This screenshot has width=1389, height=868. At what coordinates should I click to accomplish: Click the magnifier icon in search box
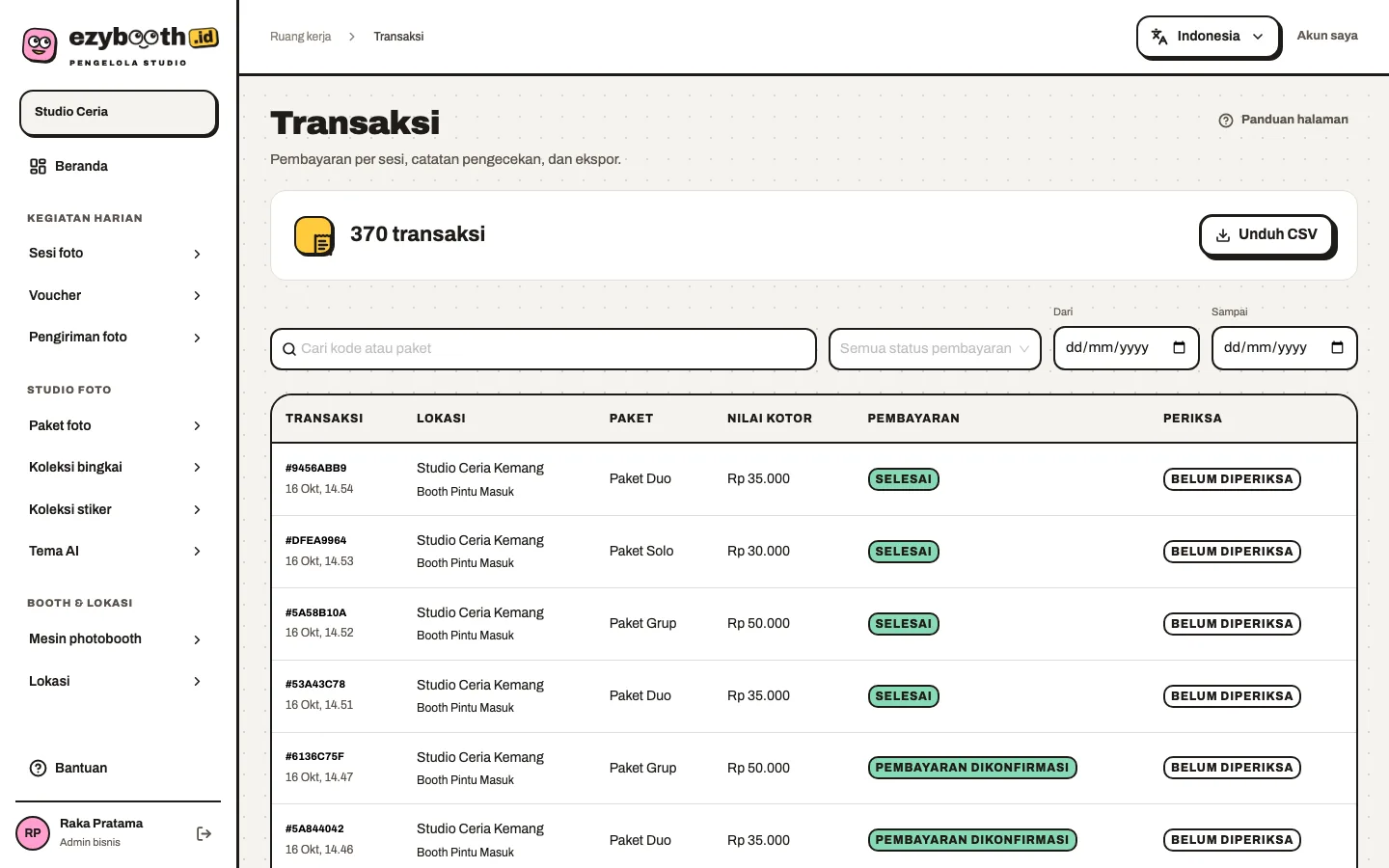(288, 349)
